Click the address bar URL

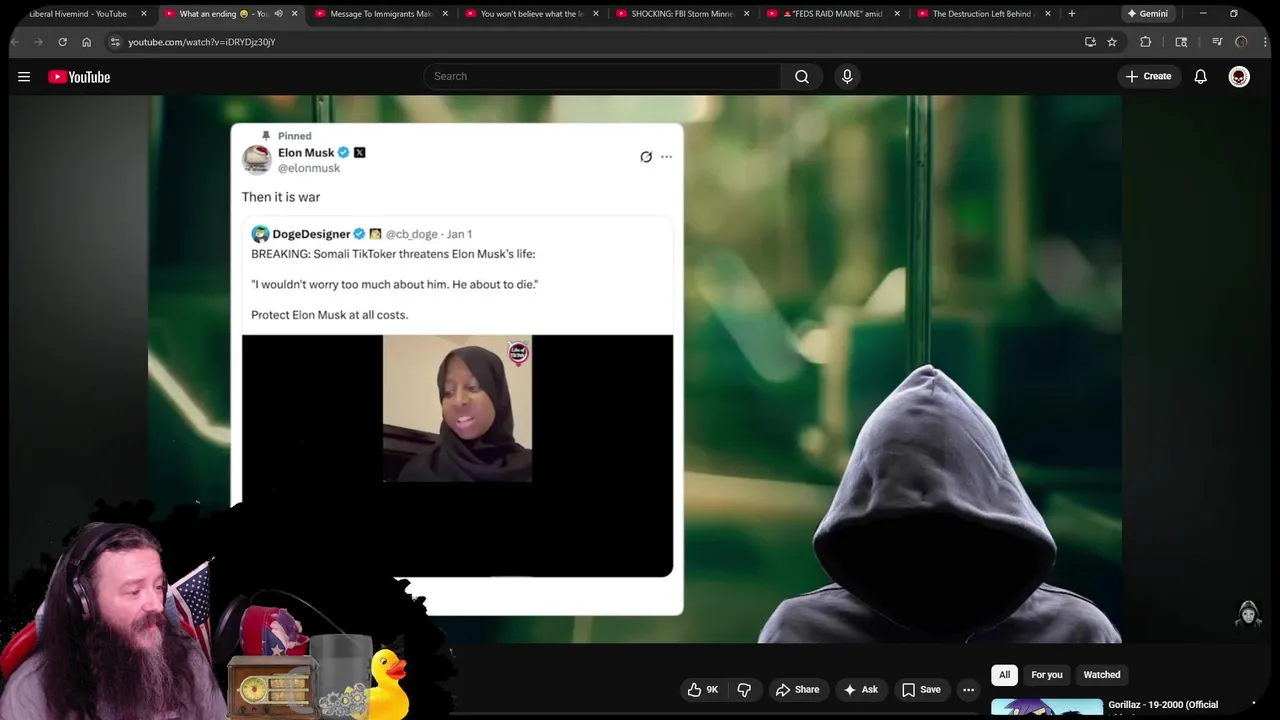202,42
